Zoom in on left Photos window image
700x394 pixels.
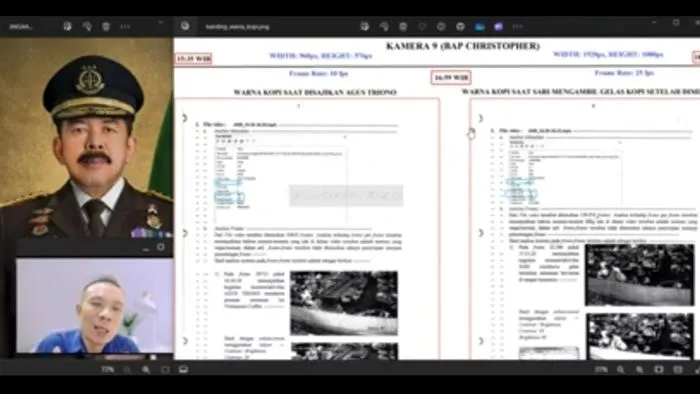pos(146,369)
